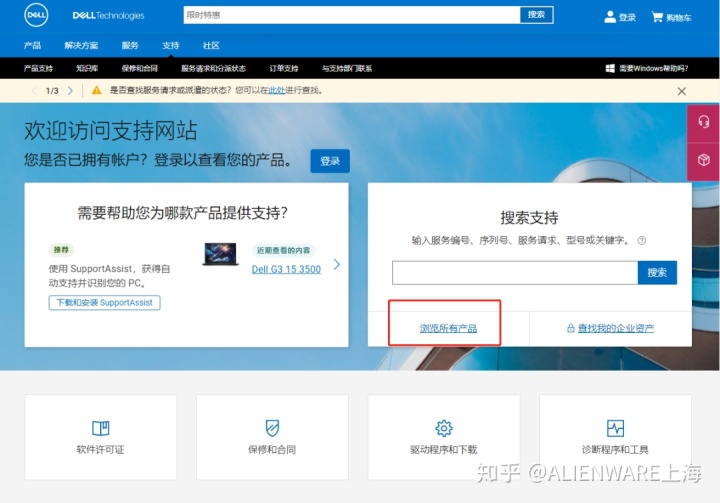The height and width of the screenshot is (503, 720).
Task: Open the 解决方案 top menu
Action: [x=81, y=45]
